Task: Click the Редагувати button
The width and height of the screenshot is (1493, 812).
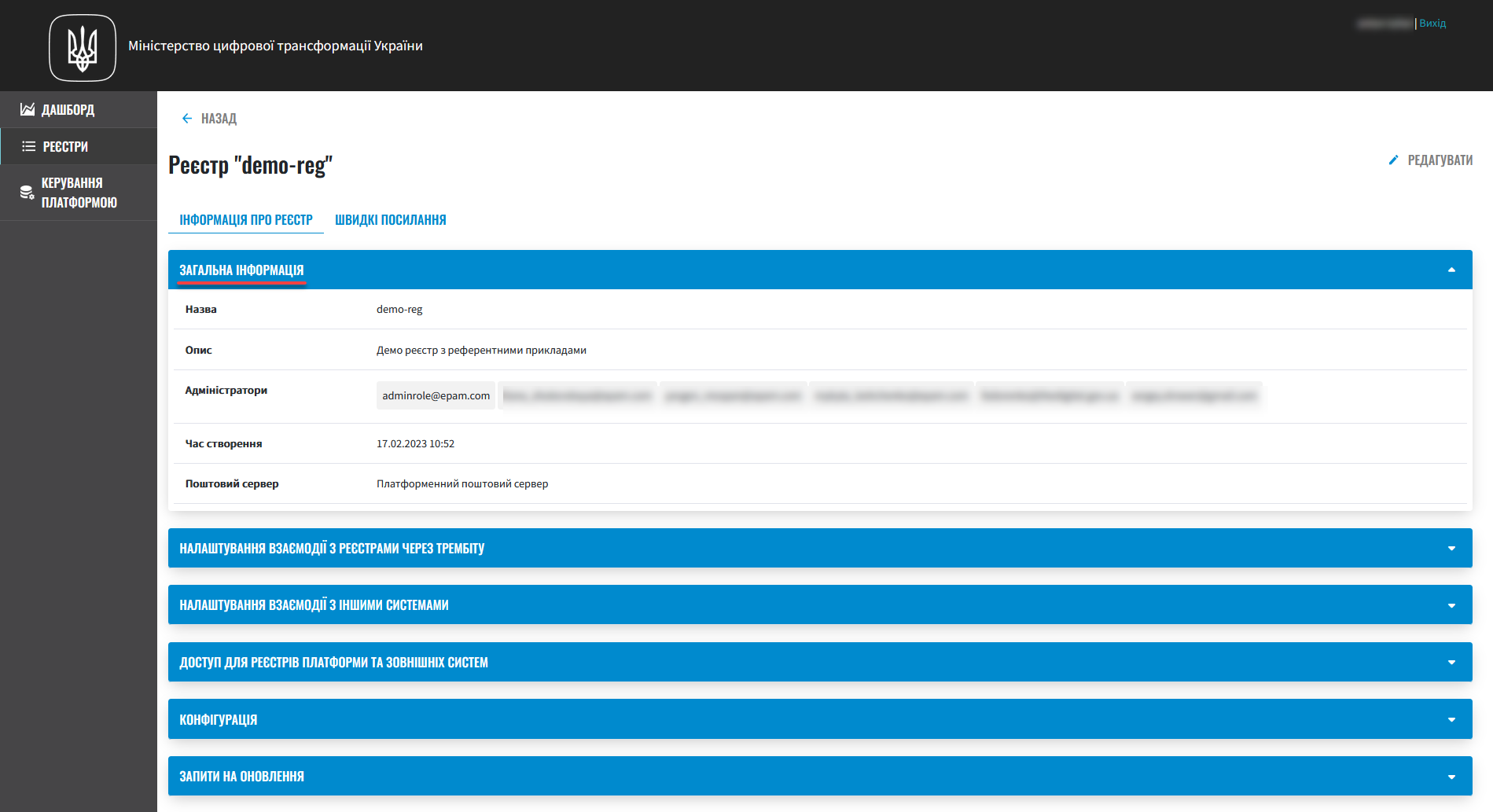Action: click(x=1439, y=160)
